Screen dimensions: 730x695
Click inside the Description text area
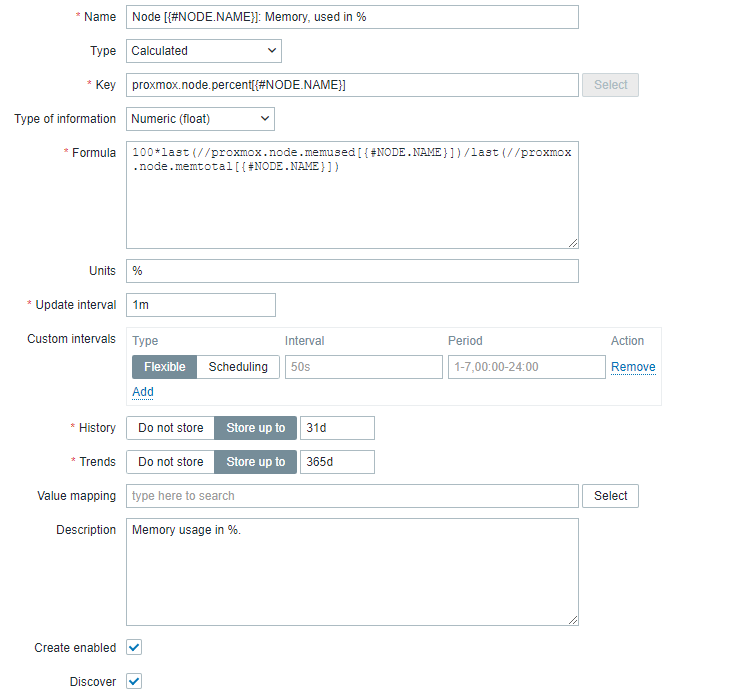coord(352,572)
